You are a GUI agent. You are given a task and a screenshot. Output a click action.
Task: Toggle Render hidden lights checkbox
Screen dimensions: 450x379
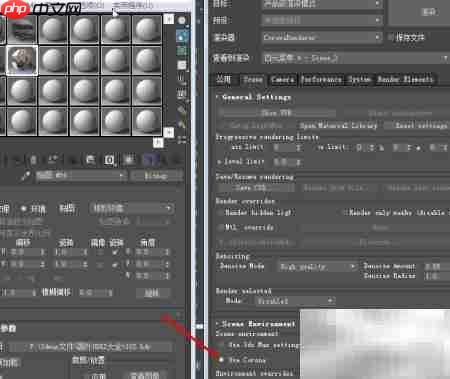click(x=220, y=212)
